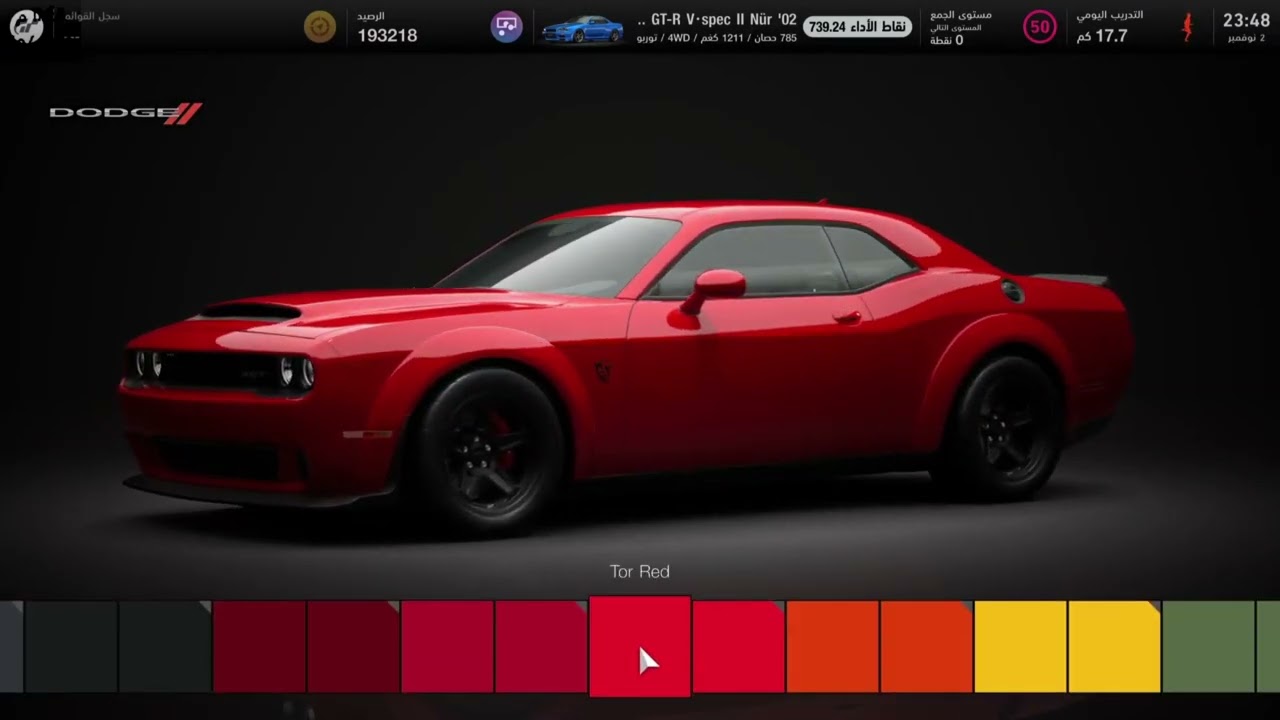Select the yellow swatch with corner mark
The width and height of the screenshot is (1280, 720).
pyautogui.click(x=1114, y=646)
